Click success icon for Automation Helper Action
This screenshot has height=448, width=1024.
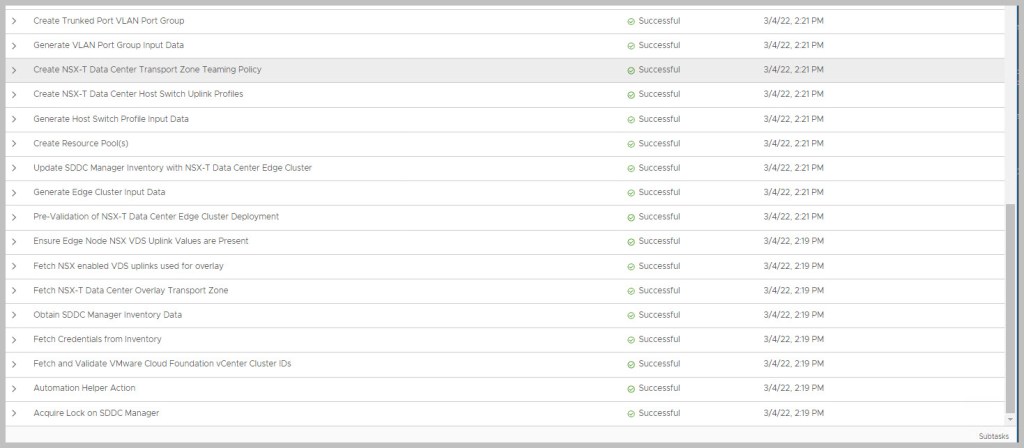[631, 388]
